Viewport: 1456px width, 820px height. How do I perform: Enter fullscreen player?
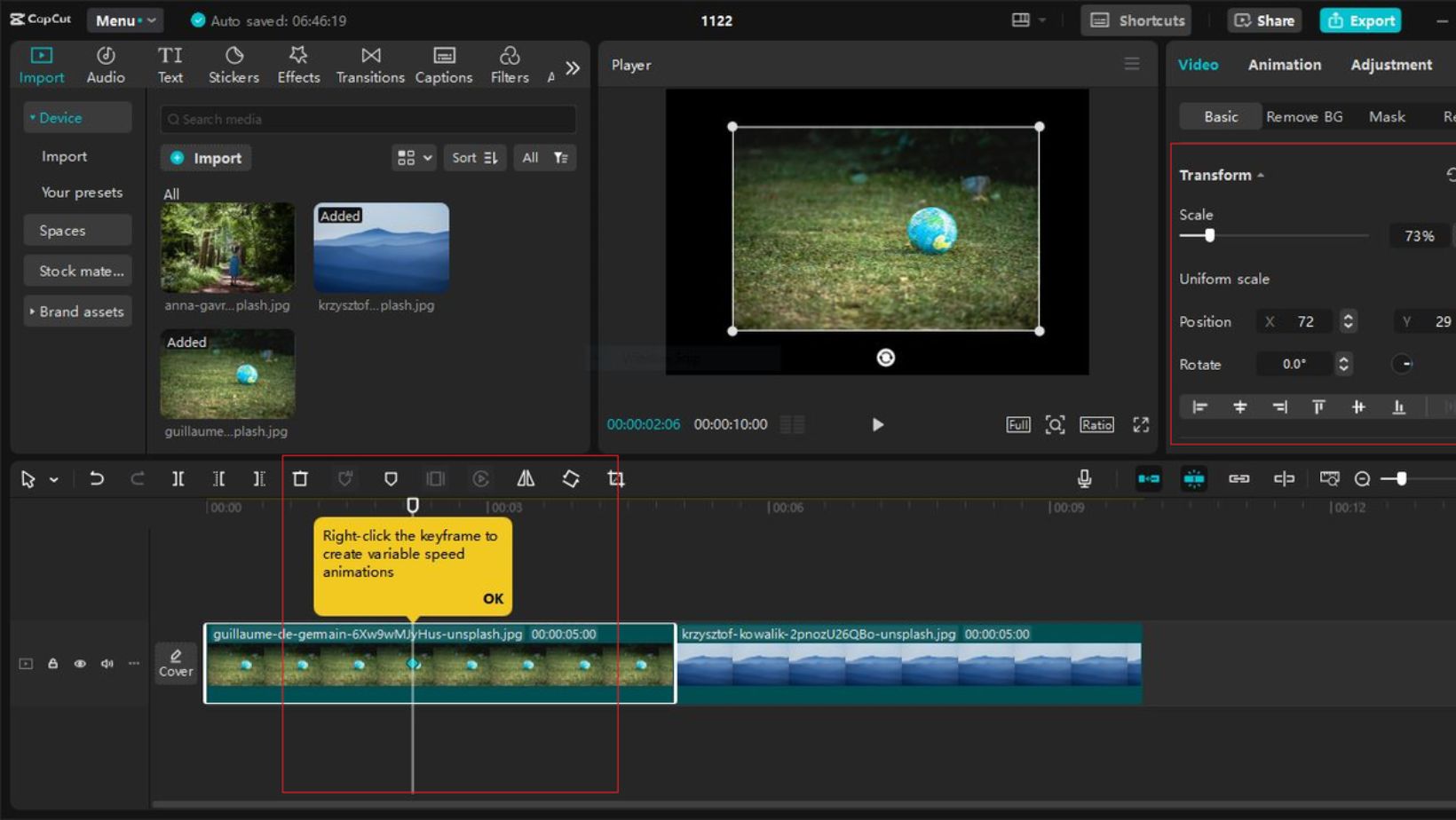(x=1141, y=425)
